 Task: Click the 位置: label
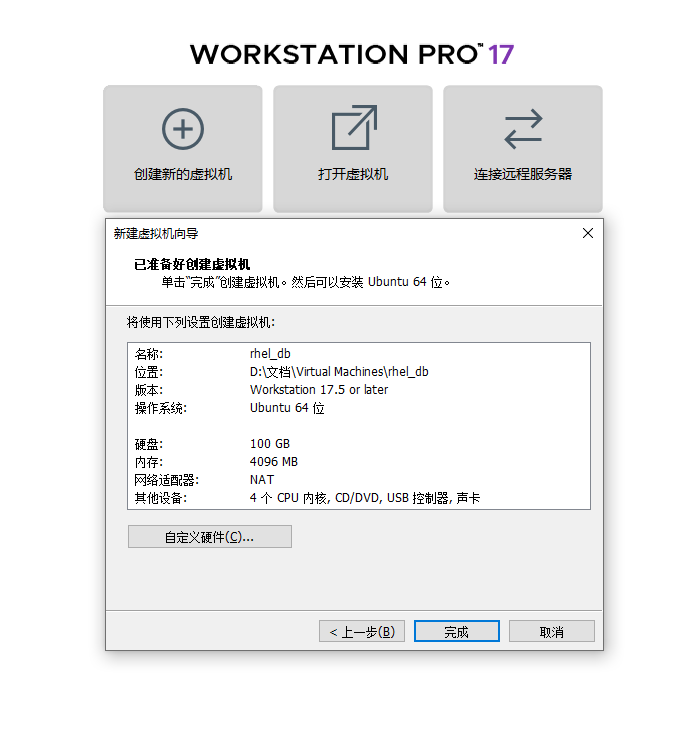coord(149,372)
